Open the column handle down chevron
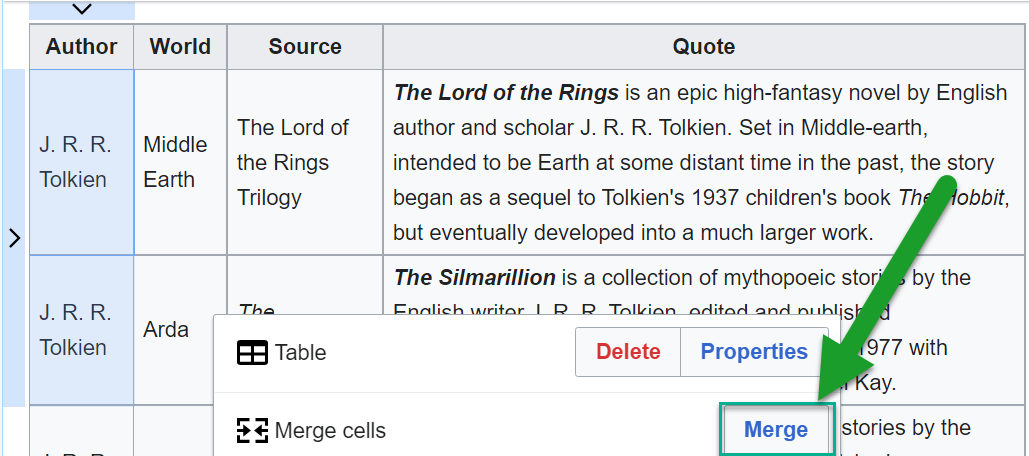The image size is (1029, 456). click(82, 9)
